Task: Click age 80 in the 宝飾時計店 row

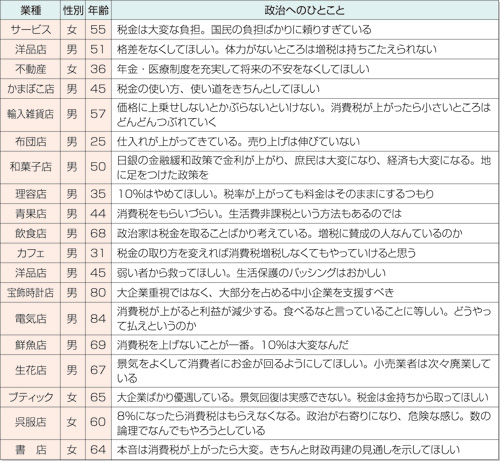Action: tap(98, 292)
